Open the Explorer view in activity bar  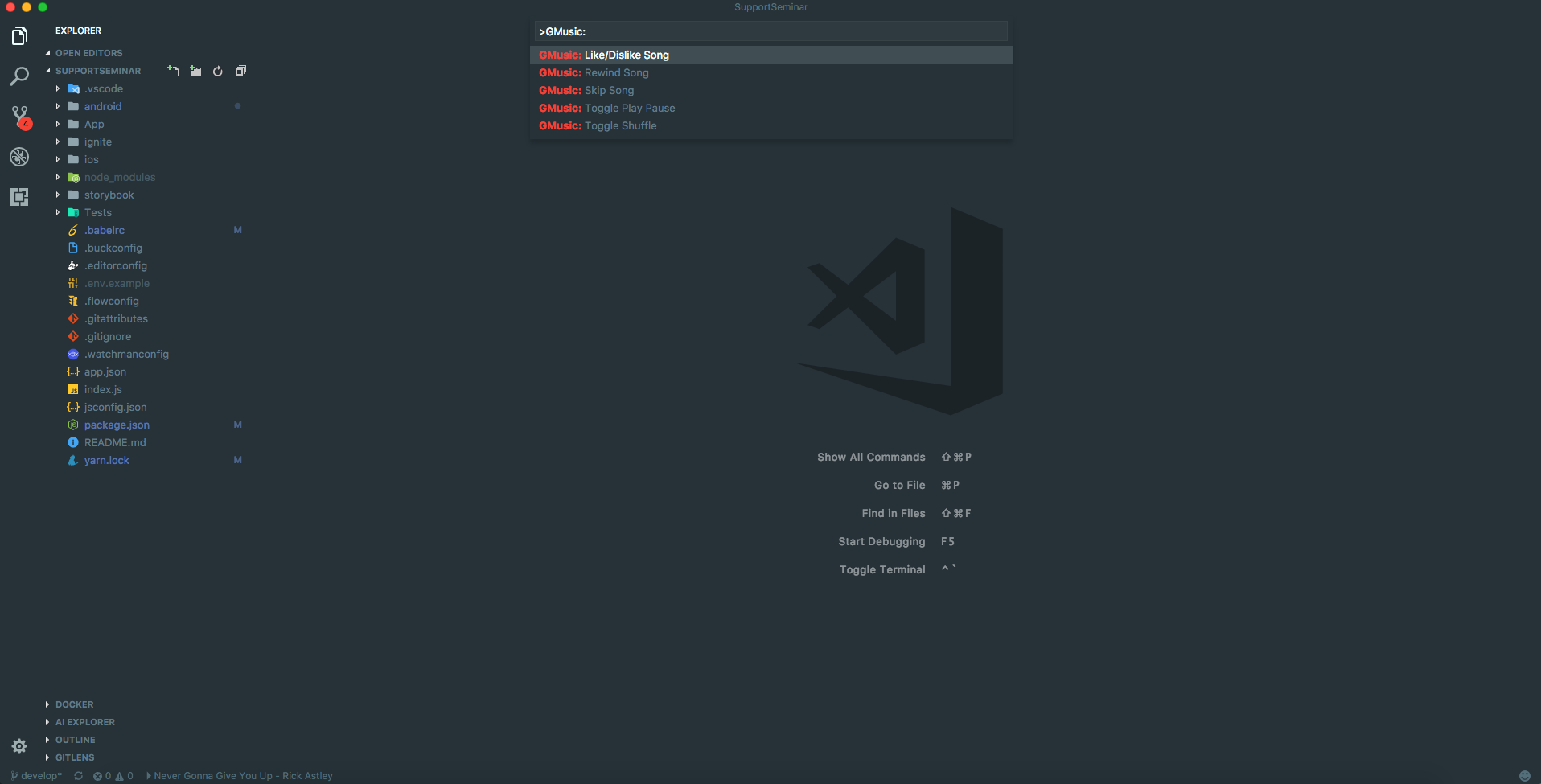(x=19, y=36)
